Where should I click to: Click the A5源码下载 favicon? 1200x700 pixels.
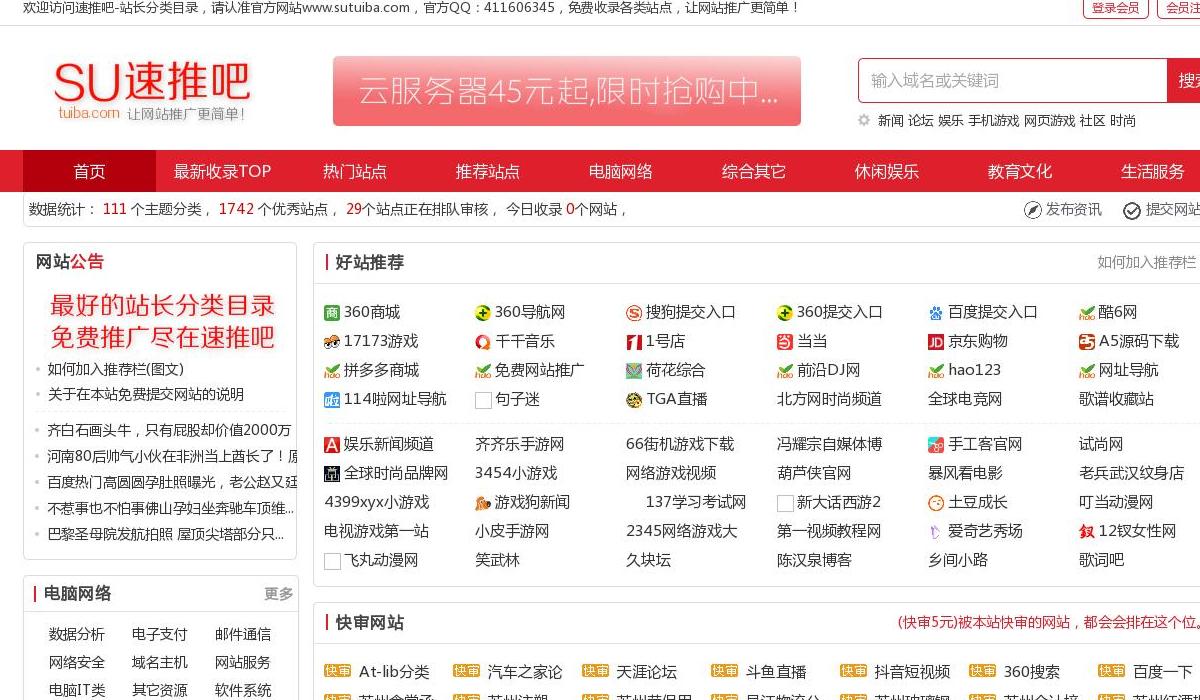coord(1087,342)
